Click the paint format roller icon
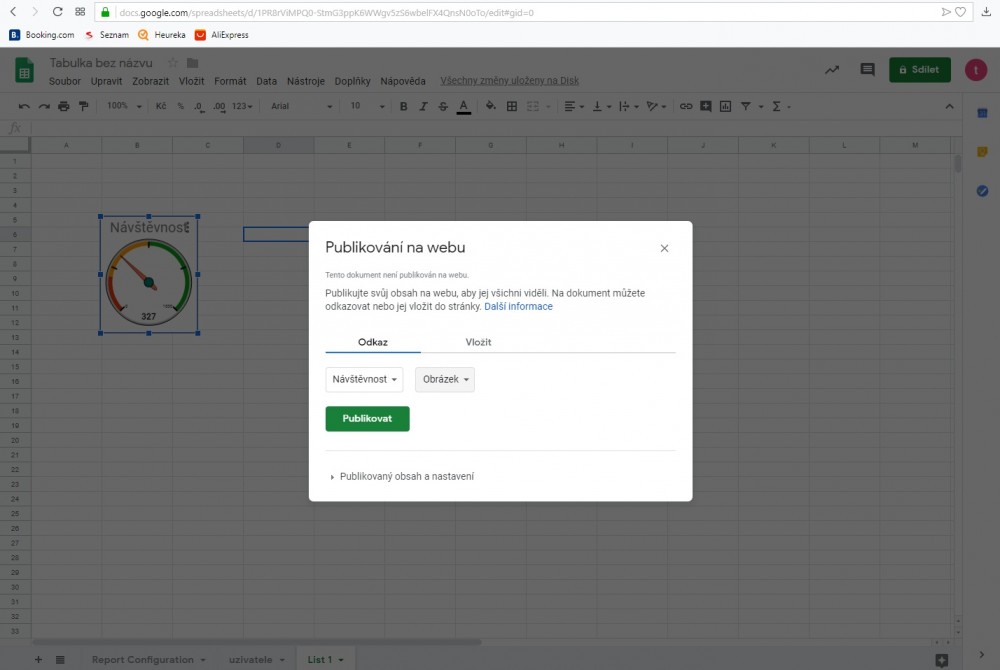 [x=83, y=106]
